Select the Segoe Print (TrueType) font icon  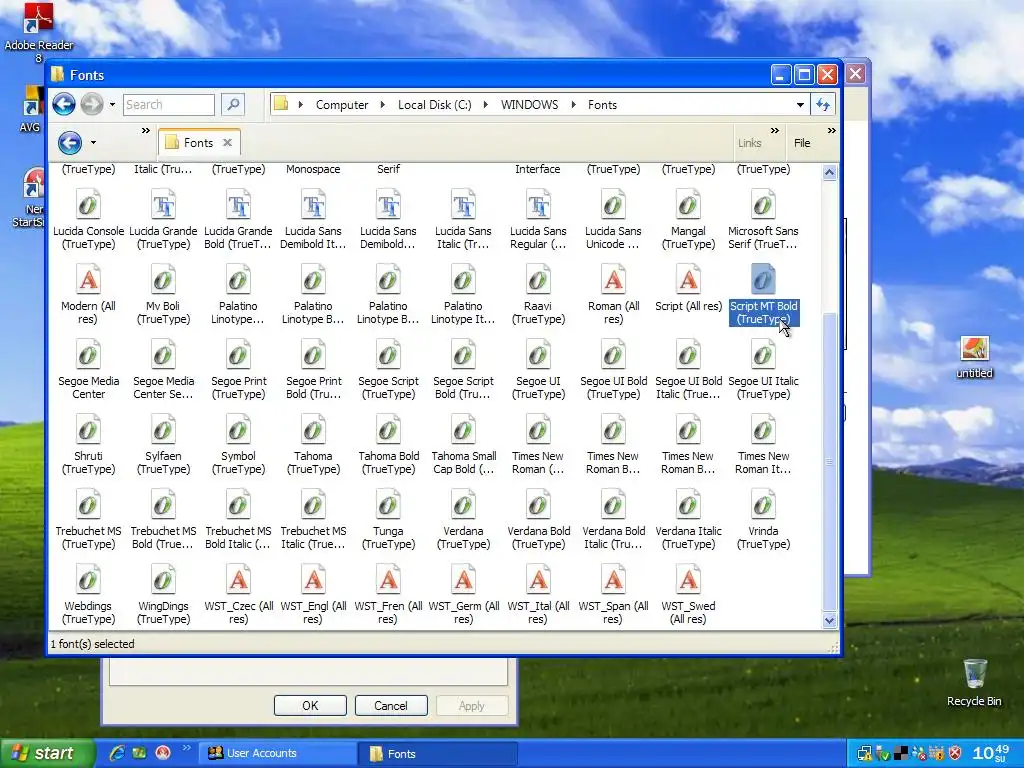[238, 355]
